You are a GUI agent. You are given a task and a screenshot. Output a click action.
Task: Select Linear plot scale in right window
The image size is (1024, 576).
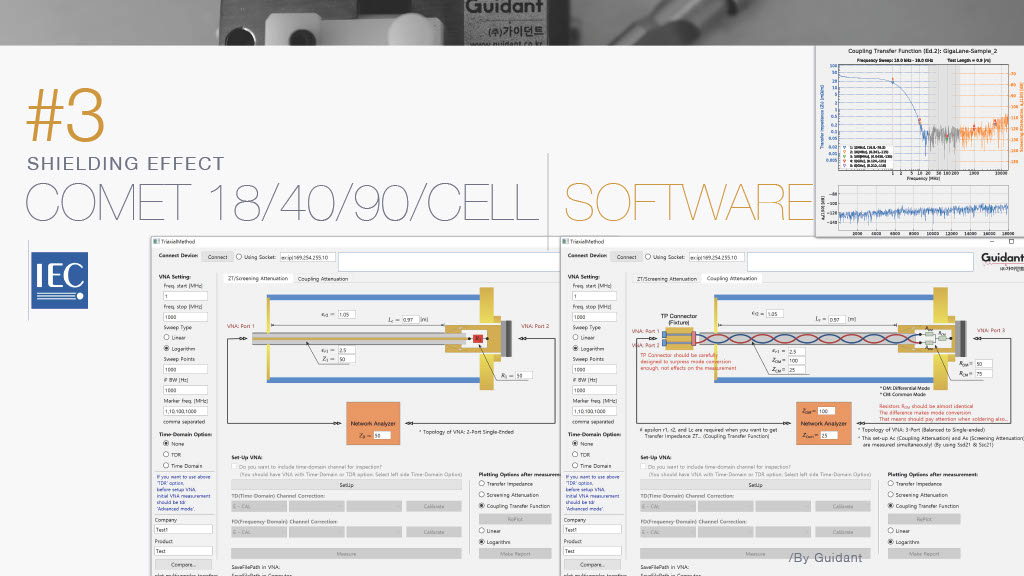point(891,531)
